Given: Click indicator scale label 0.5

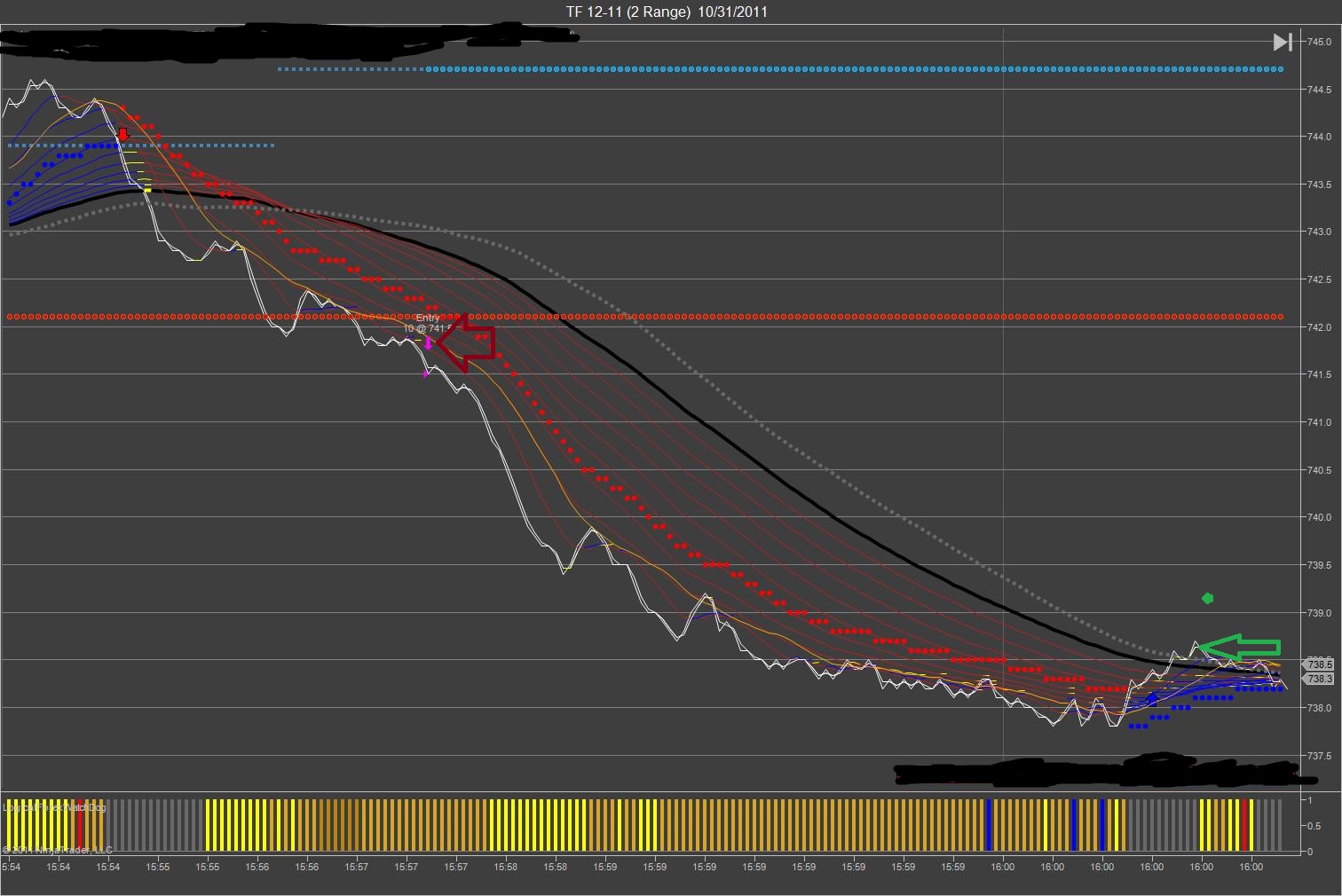Looking at the screenshot, I should click(x=1314, y=826).
